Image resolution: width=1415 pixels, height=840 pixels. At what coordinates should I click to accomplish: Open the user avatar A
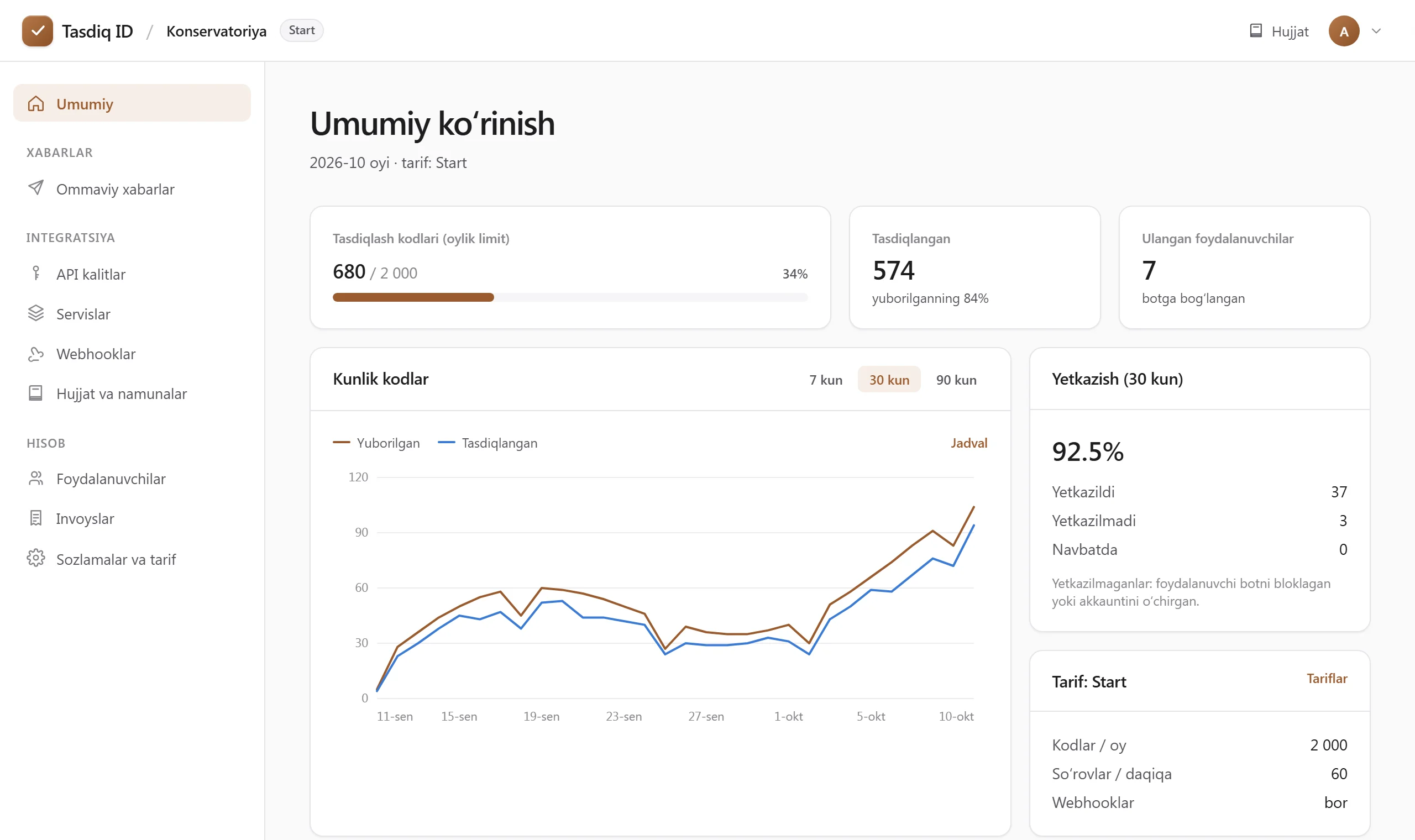pyautogui.click(x=1344, y=31)
